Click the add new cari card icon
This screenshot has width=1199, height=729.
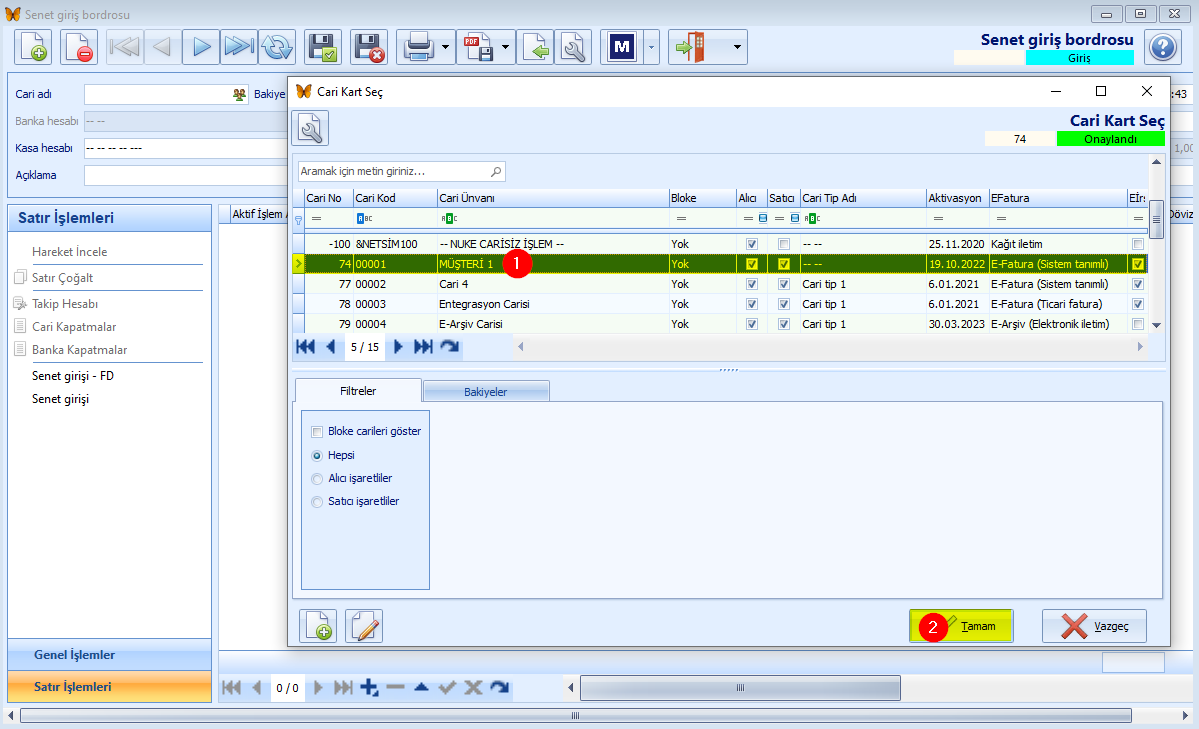pyautogui.click(x=317, y=626)
